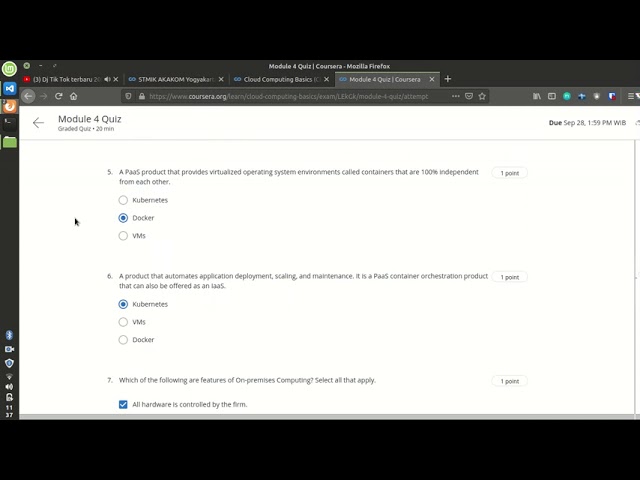
Task: Open the Firefox Library icon
Action: (537, 96)
